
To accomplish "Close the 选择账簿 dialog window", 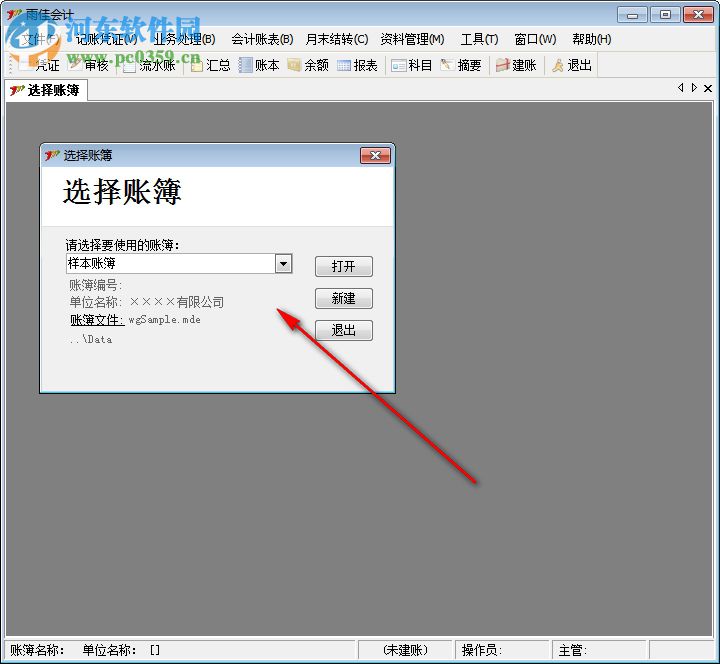I will click(375, 155).
